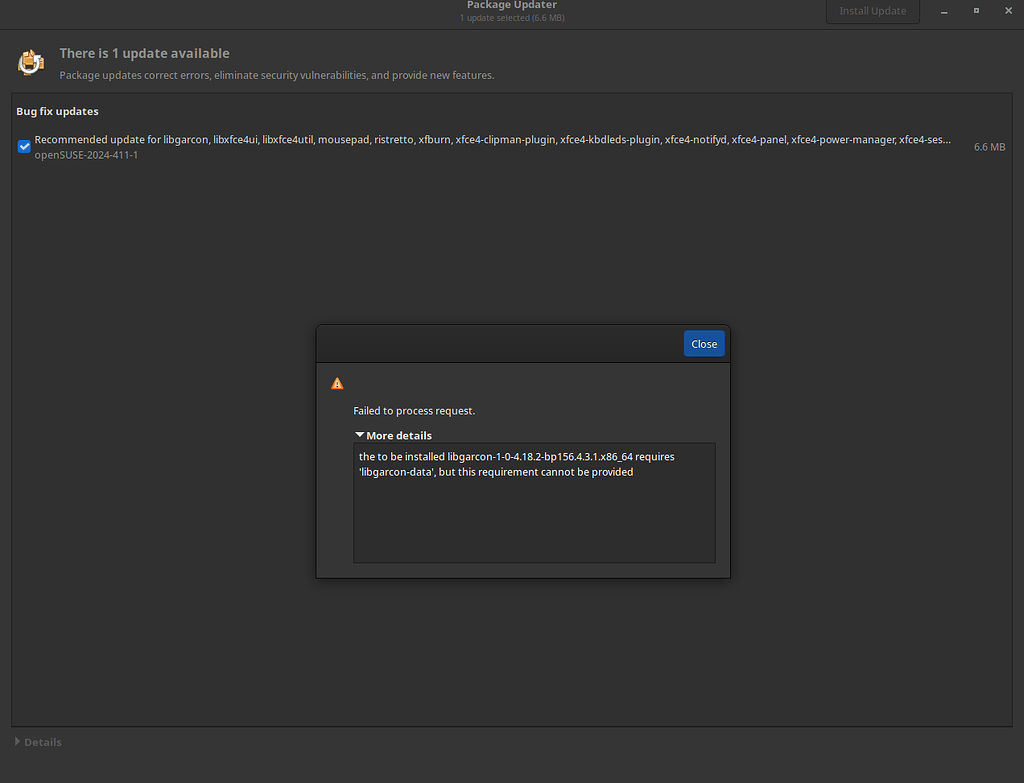Image resolution: width=1024 pixels, height=783 pixels.
Task: Deselect the recommended update checkbox
Action: coord(24,146)
